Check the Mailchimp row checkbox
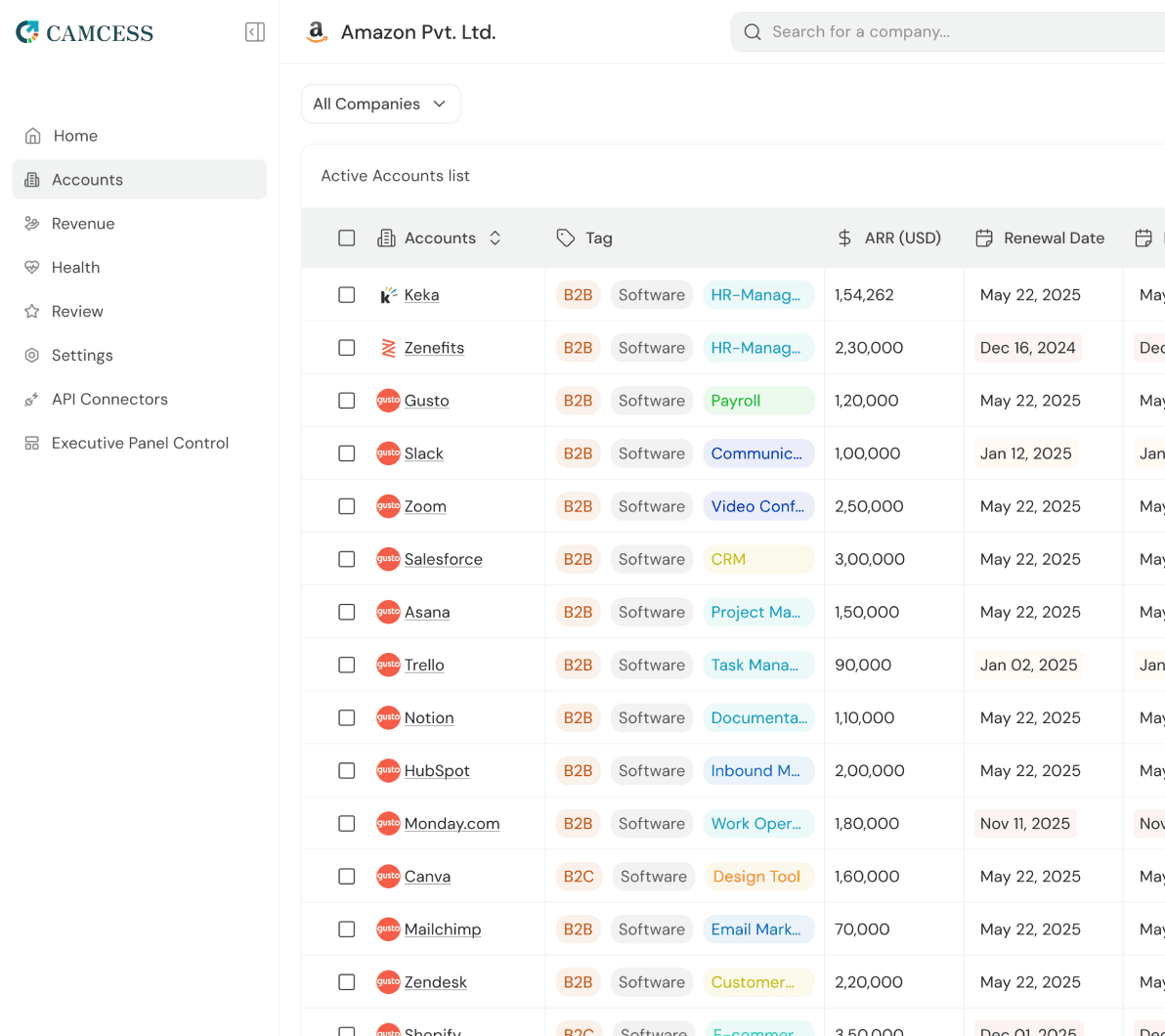 pos(346,929)
